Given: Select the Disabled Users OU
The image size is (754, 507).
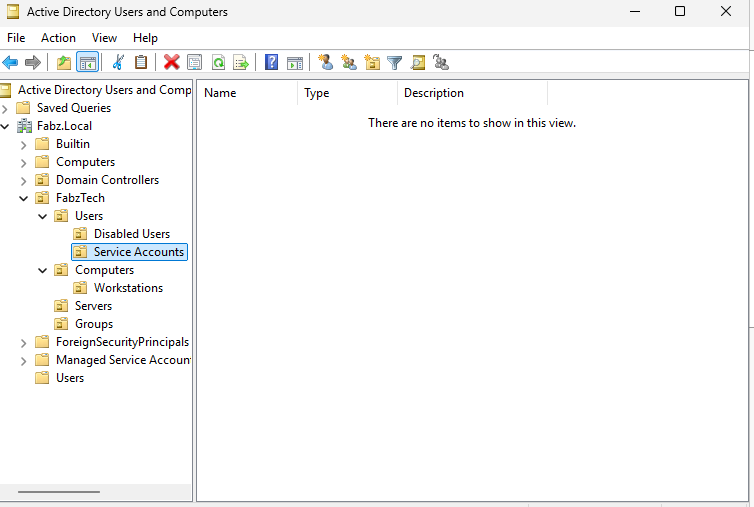Looking at the screenshot, I should click(132, 234).
